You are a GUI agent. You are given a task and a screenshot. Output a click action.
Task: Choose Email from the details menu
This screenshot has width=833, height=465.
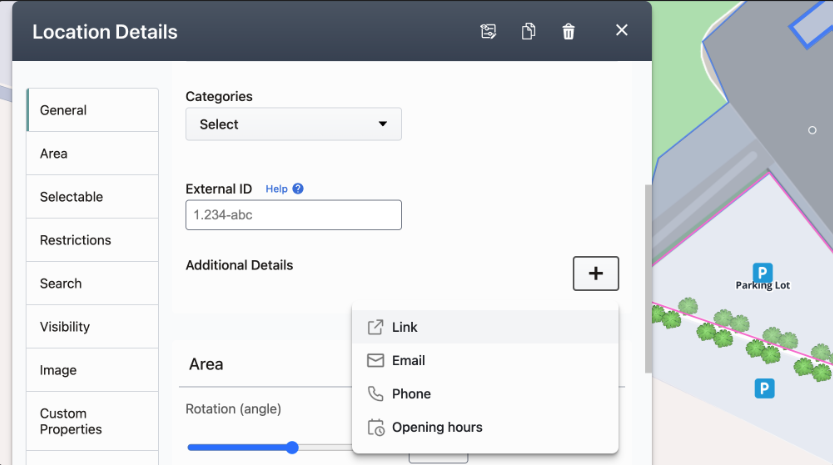(408, 360)
